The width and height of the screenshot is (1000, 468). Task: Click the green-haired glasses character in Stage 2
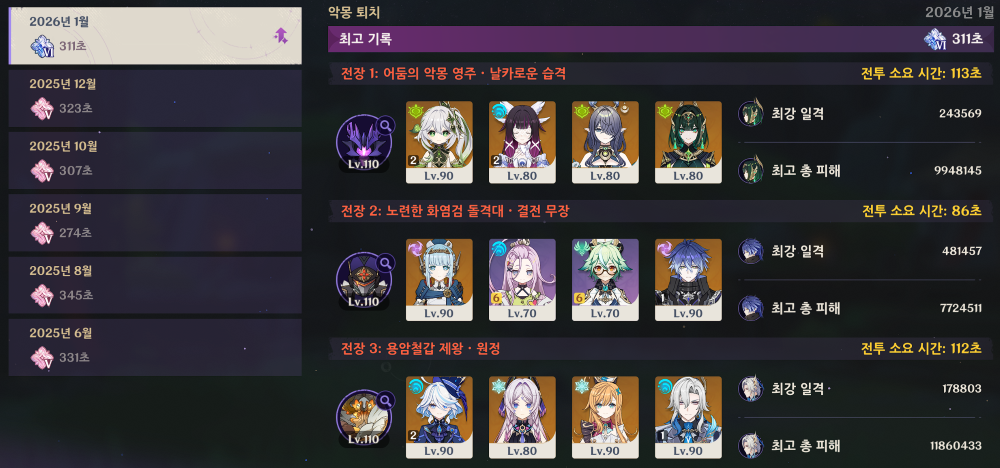pyautogui.click(x=605, y=280)
